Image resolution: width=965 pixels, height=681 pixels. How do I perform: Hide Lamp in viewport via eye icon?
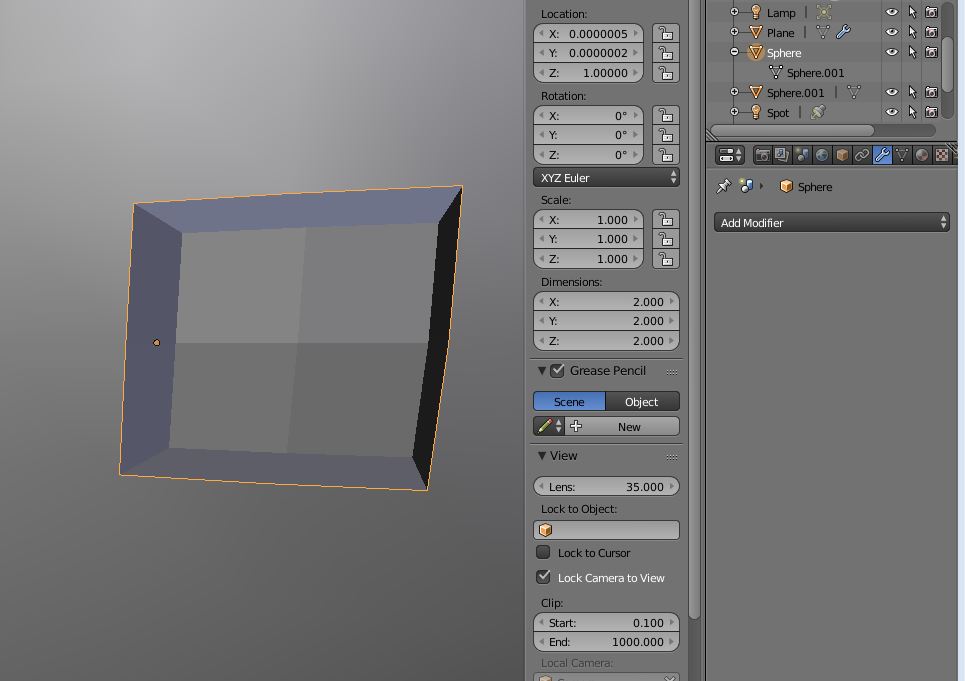[891, 12]
